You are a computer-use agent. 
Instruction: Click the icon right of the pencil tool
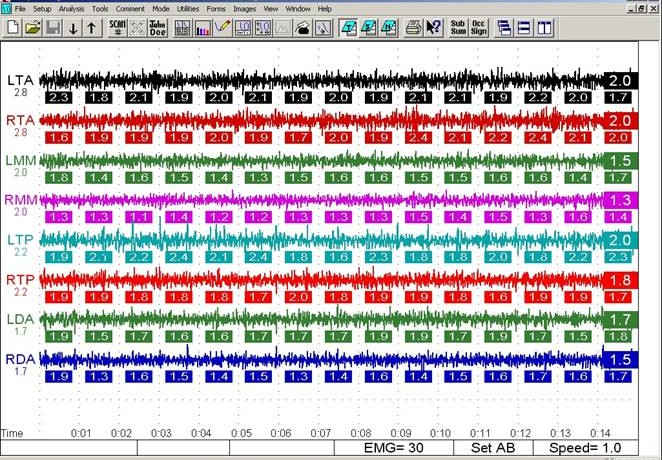coord(243,28)
